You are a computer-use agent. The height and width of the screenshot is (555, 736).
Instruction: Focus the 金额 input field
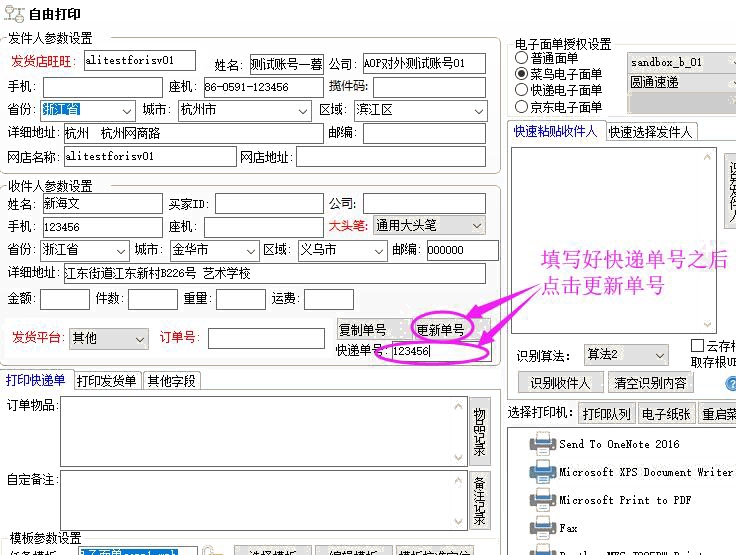click(x=65, y=300)
